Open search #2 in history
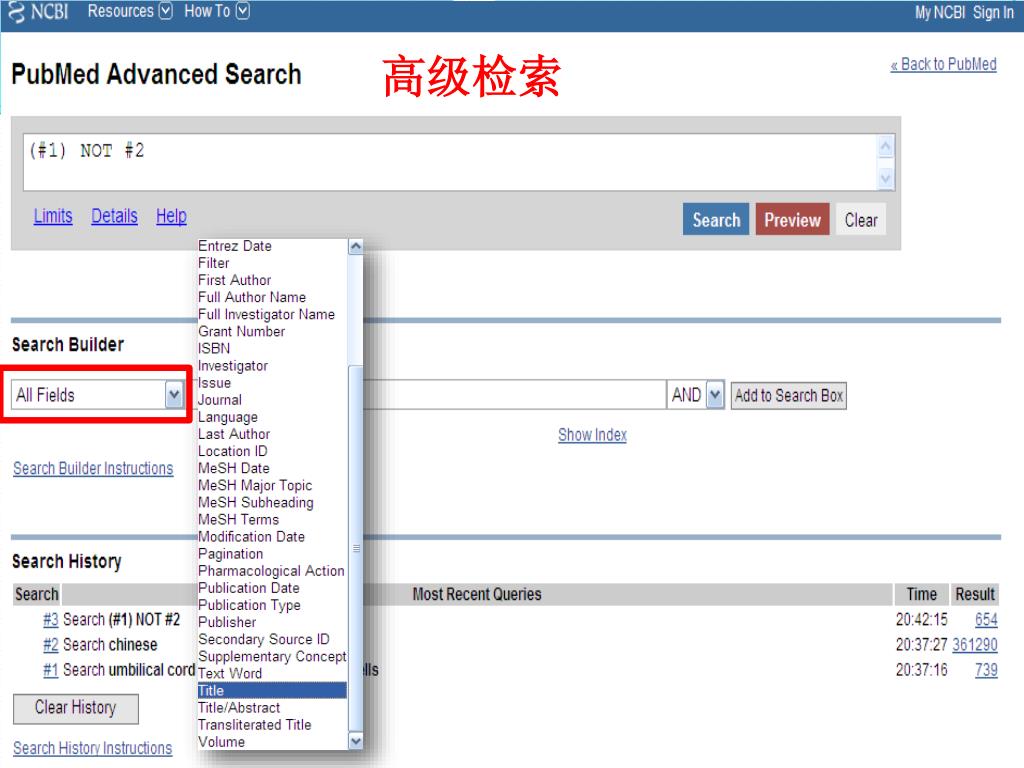 50,645
